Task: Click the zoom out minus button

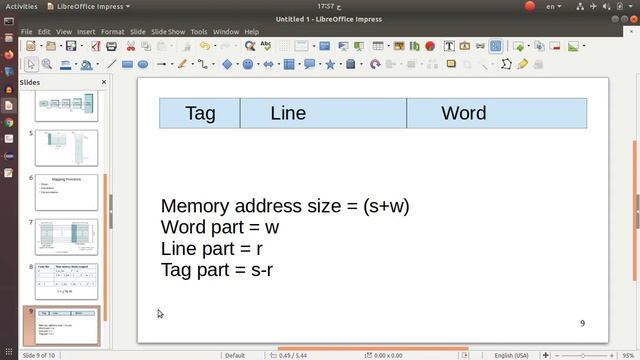Action: 557,356
